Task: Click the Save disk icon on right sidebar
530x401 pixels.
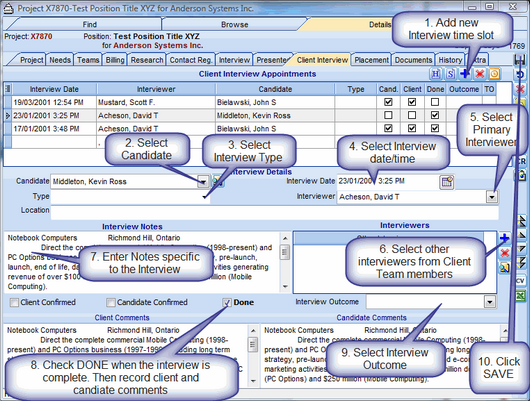Action: (520, 60)
